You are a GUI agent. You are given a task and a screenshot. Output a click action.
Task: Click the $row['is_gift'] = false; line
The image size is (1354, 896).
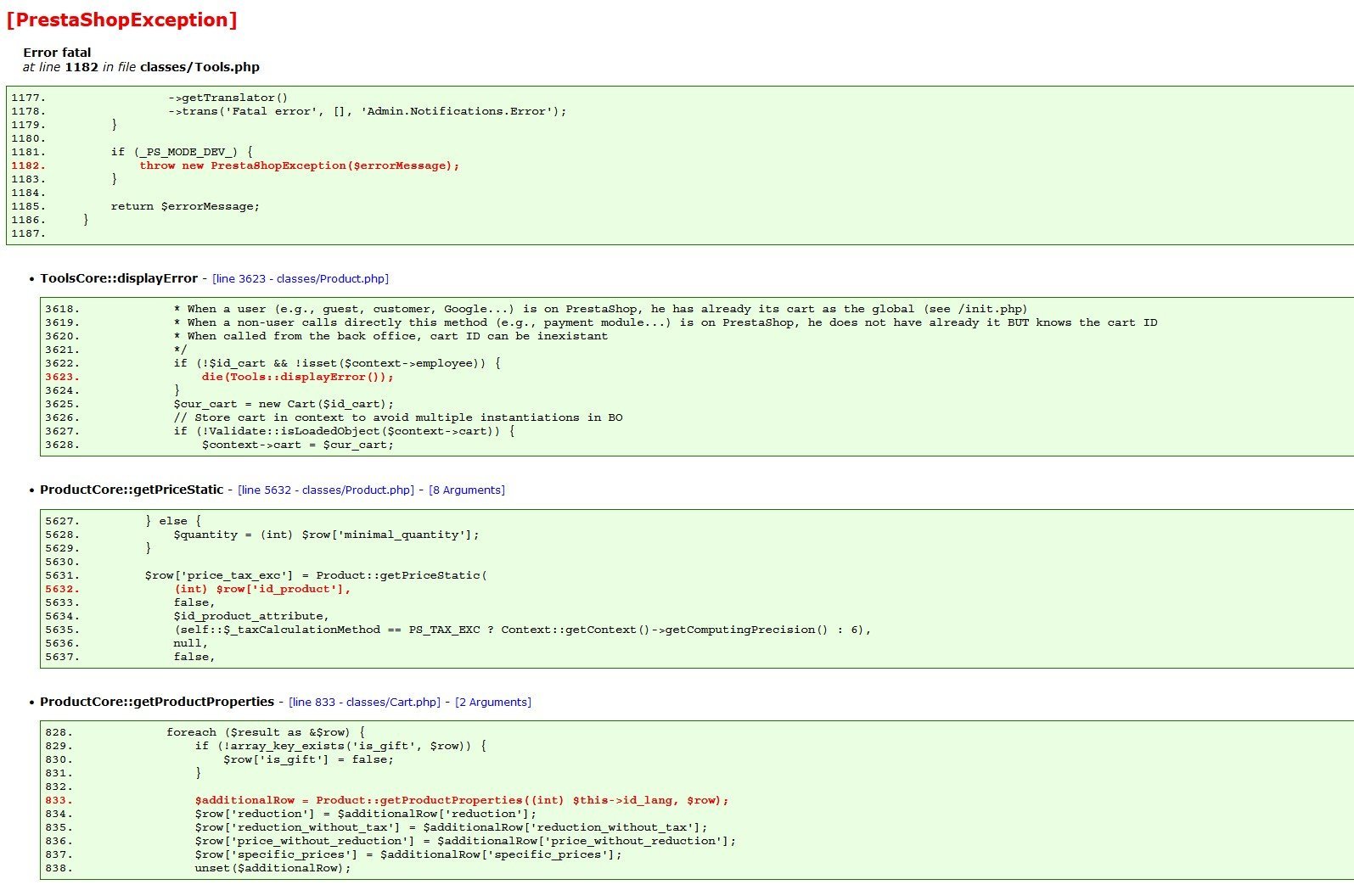(309, 759)
